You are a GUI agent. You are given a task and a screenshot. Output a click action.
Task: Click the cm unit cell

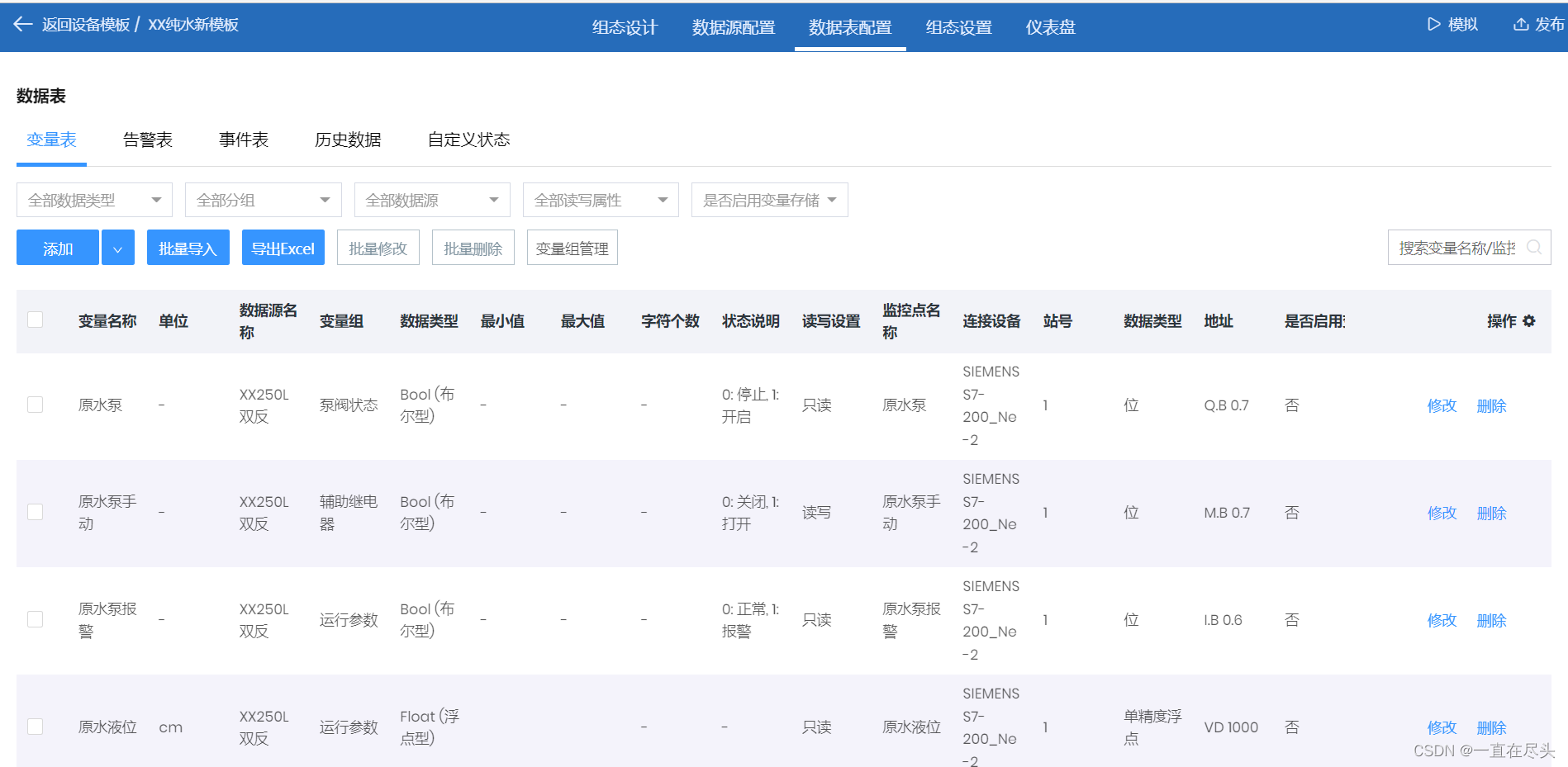pos(170,727)
